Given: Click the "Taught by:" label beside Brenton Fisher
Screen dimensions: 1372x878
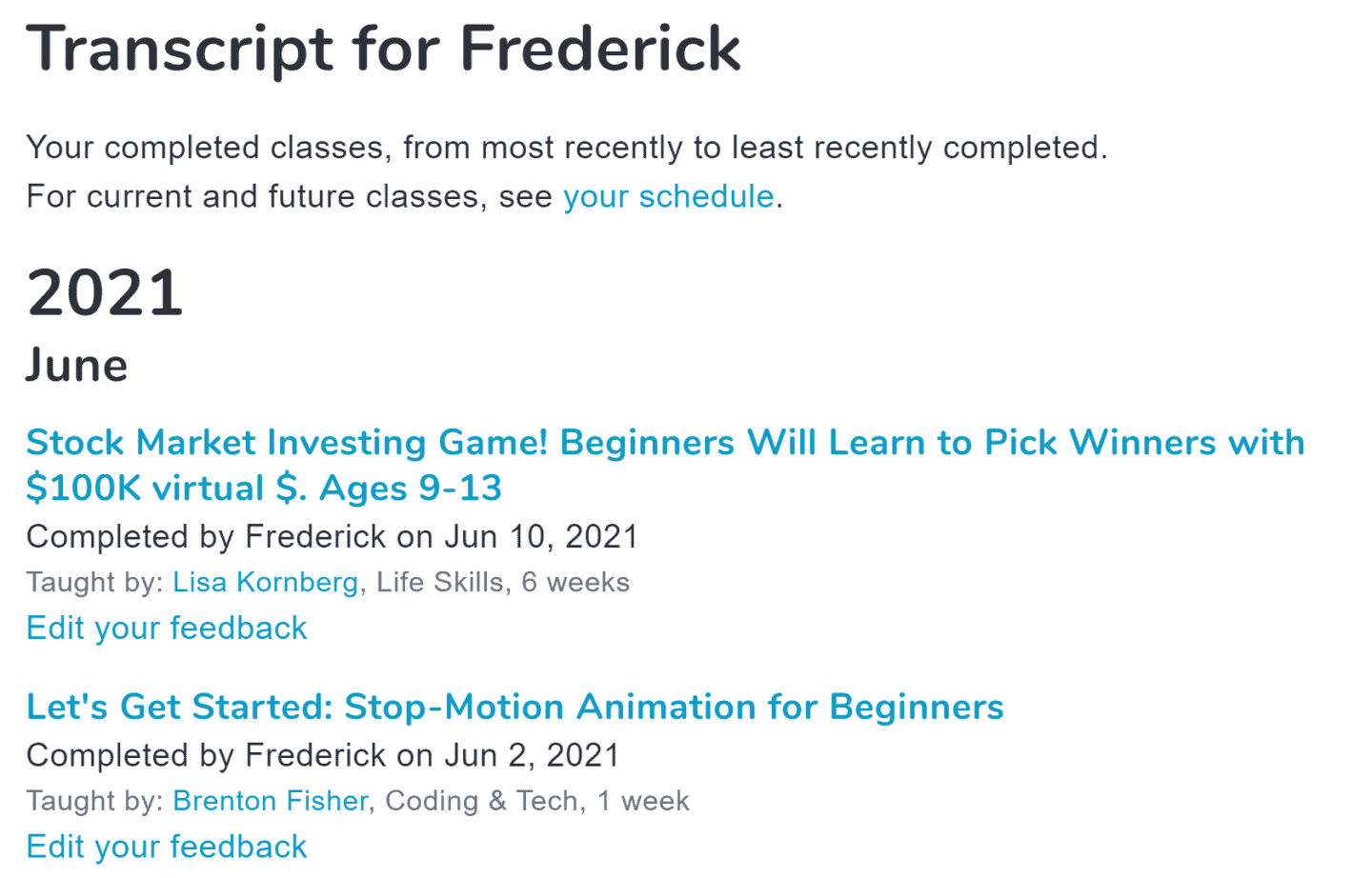Looking at the screenshot, I should tap(95, 801).
